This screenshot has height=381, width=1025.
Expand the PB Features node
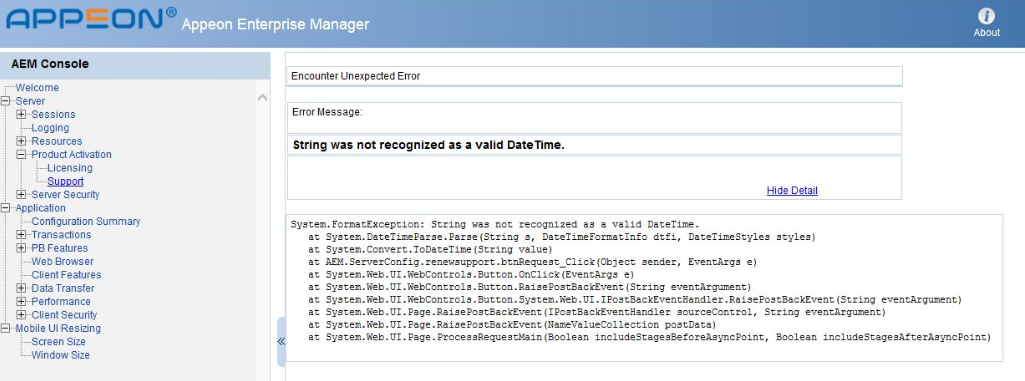click(x=22, y=248)
